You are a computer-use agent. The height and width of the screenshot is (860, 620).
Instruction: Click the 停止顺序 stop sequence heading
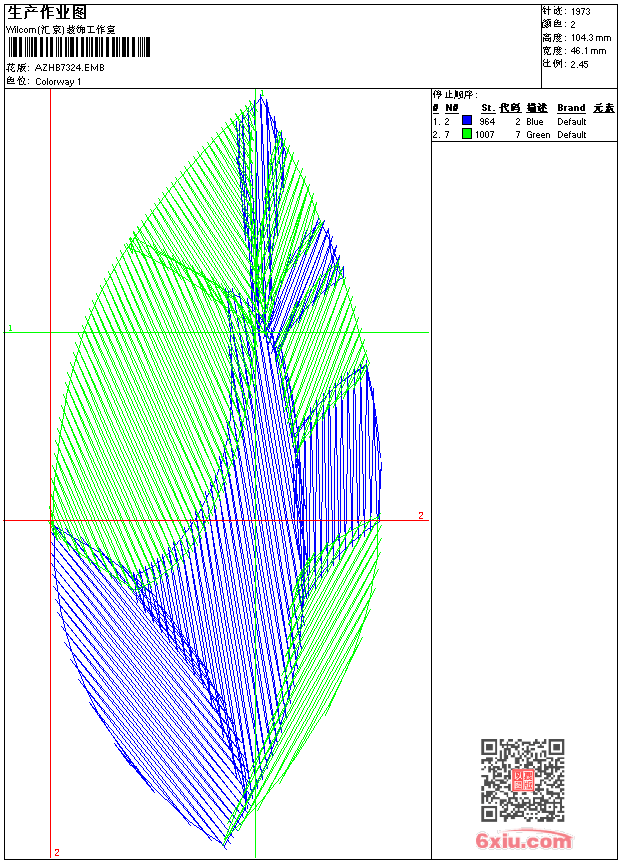click(454, 94)
